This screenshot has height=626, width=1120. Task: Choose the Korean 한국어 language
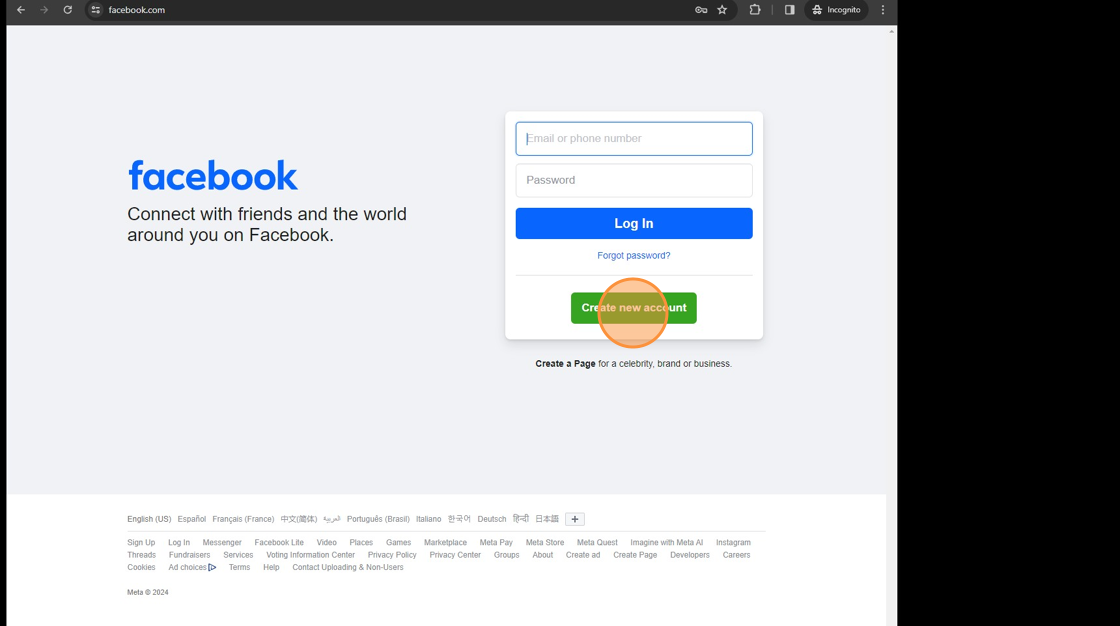point(459,520)
